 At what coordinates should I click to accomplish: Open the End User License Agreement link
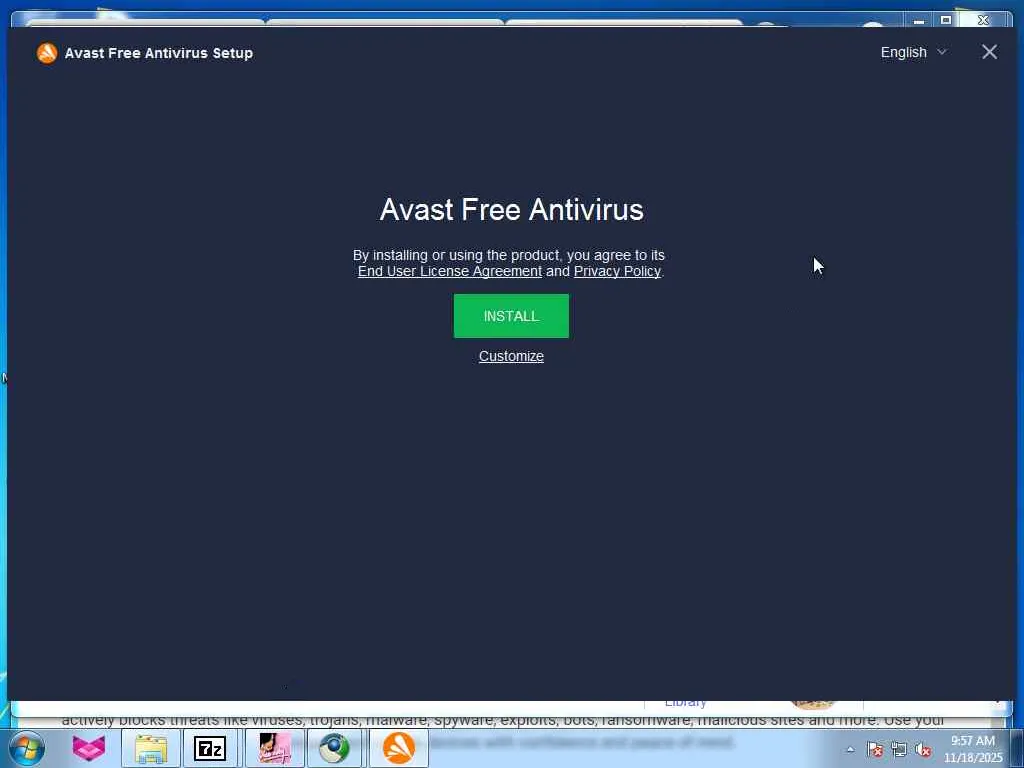[x=449, y=271]
